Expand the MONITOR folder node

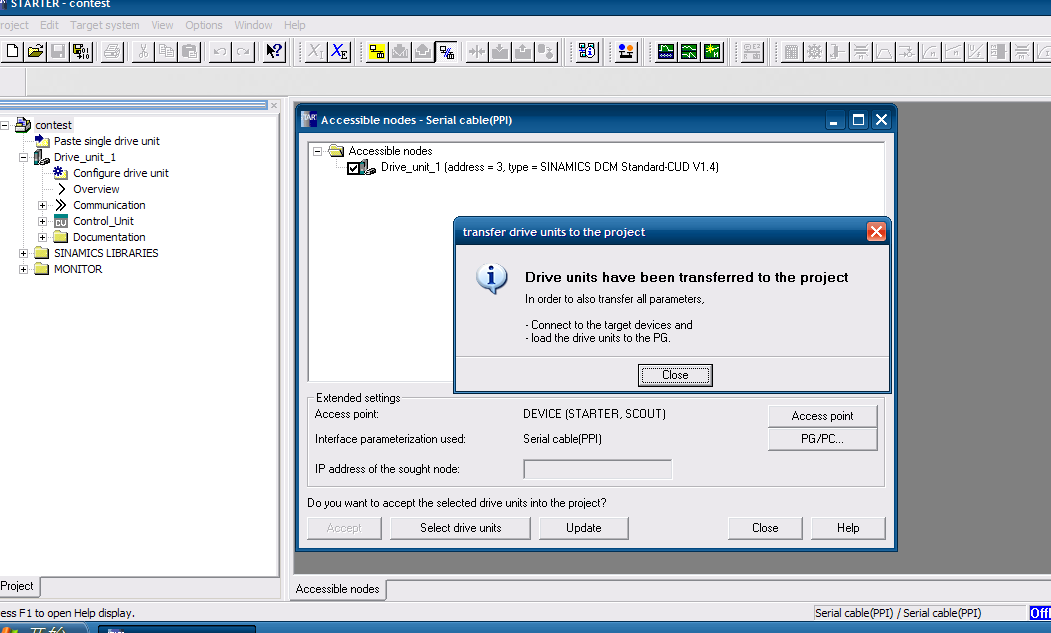pyautogui.click(x=23, y=270)
